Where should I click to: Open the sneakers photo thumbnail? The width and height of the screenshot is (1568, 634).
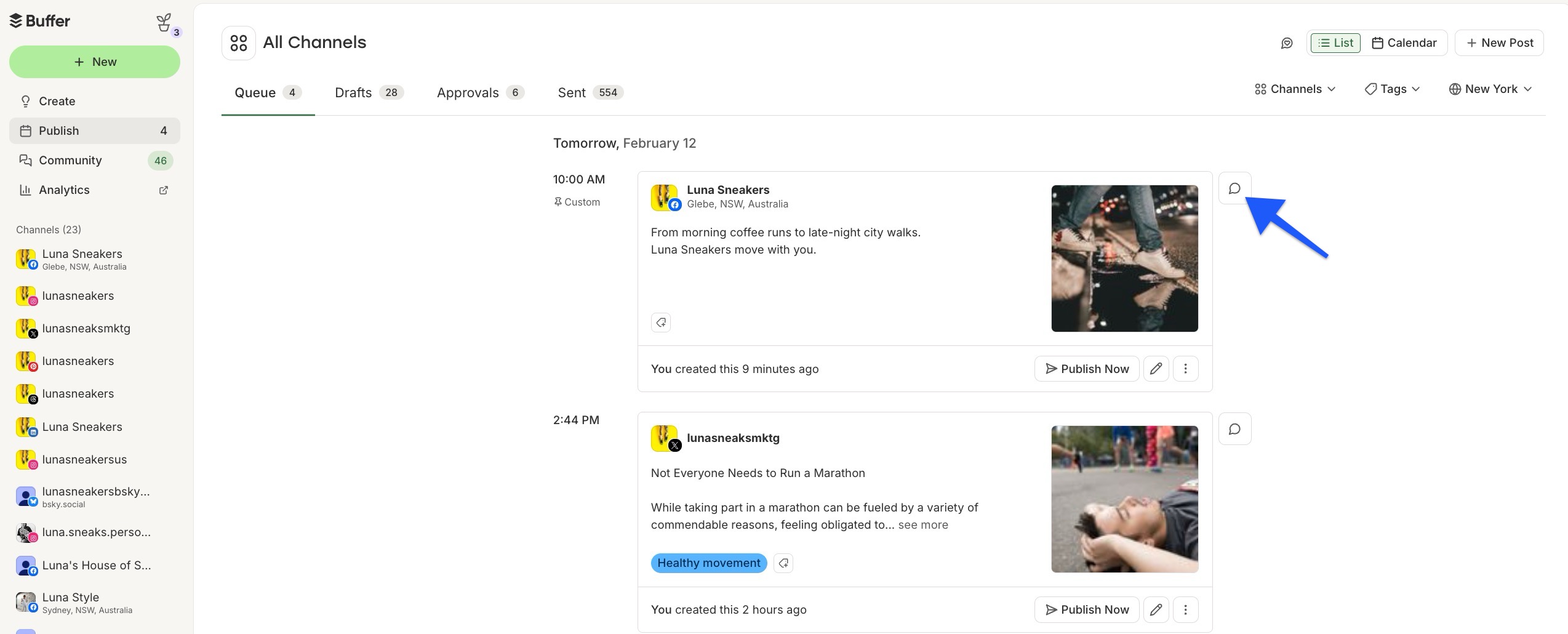coord(1124,259)
